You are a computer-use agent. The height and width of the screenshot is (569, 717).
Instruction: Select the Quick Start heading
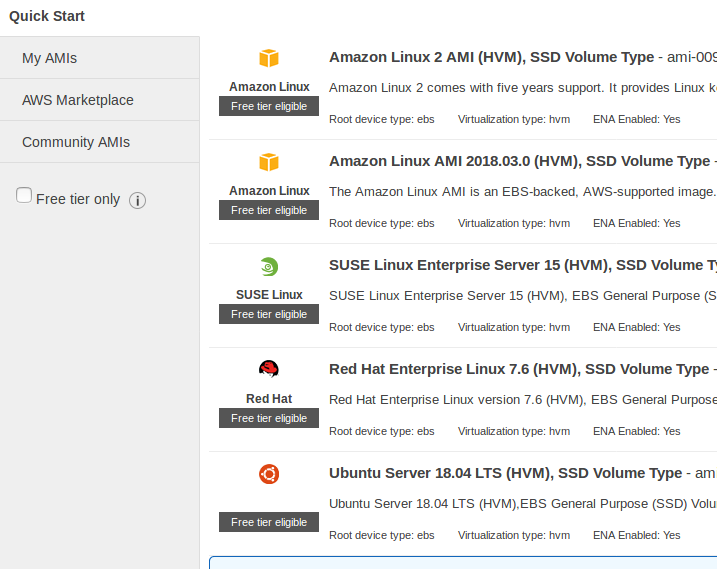47,16
